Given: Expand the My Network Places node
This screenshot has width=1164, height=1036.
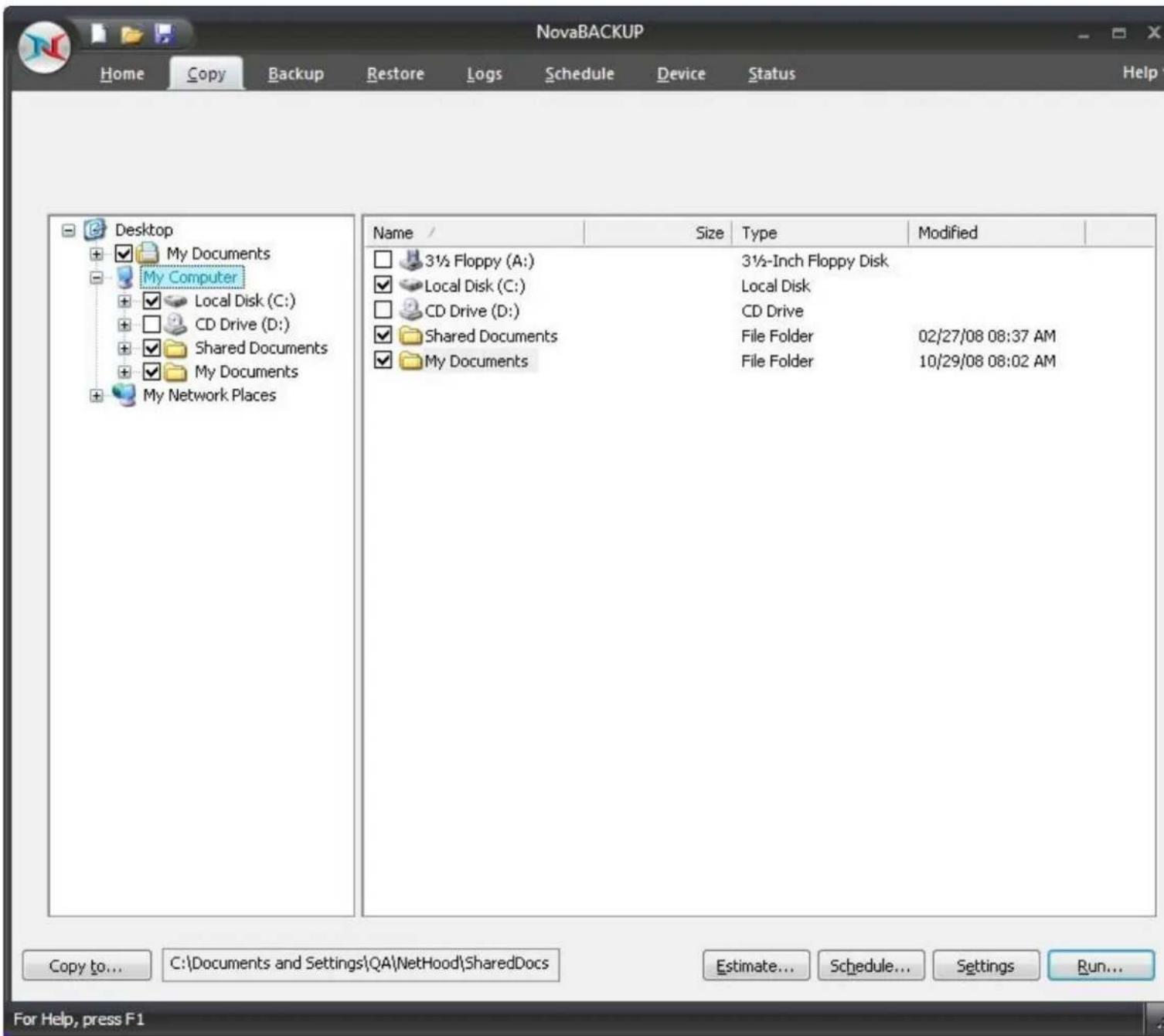Looking at the screenshot, I should [97, 396].
